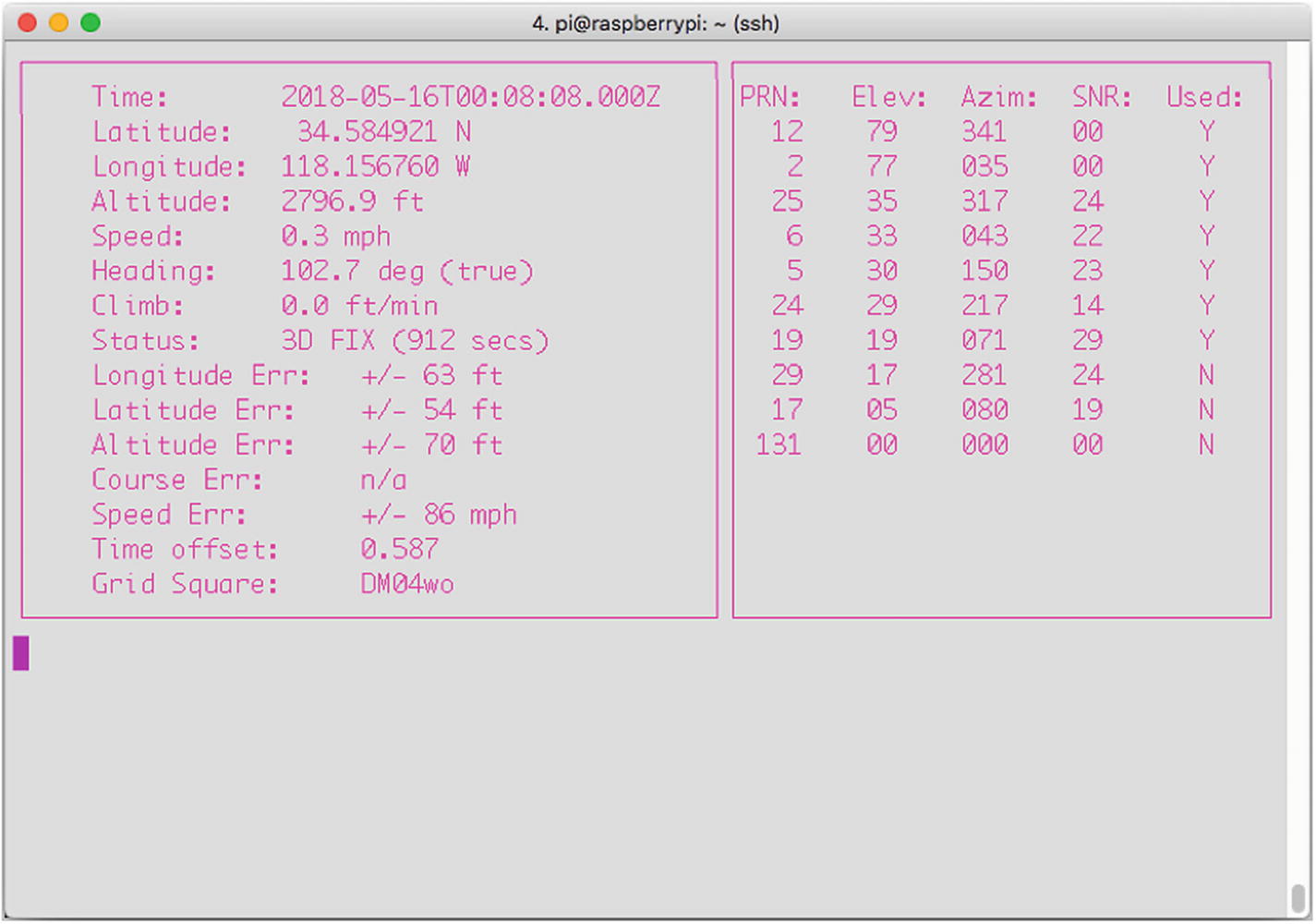Click azimuth 217 in the PRN 24 row

[984, 306]
